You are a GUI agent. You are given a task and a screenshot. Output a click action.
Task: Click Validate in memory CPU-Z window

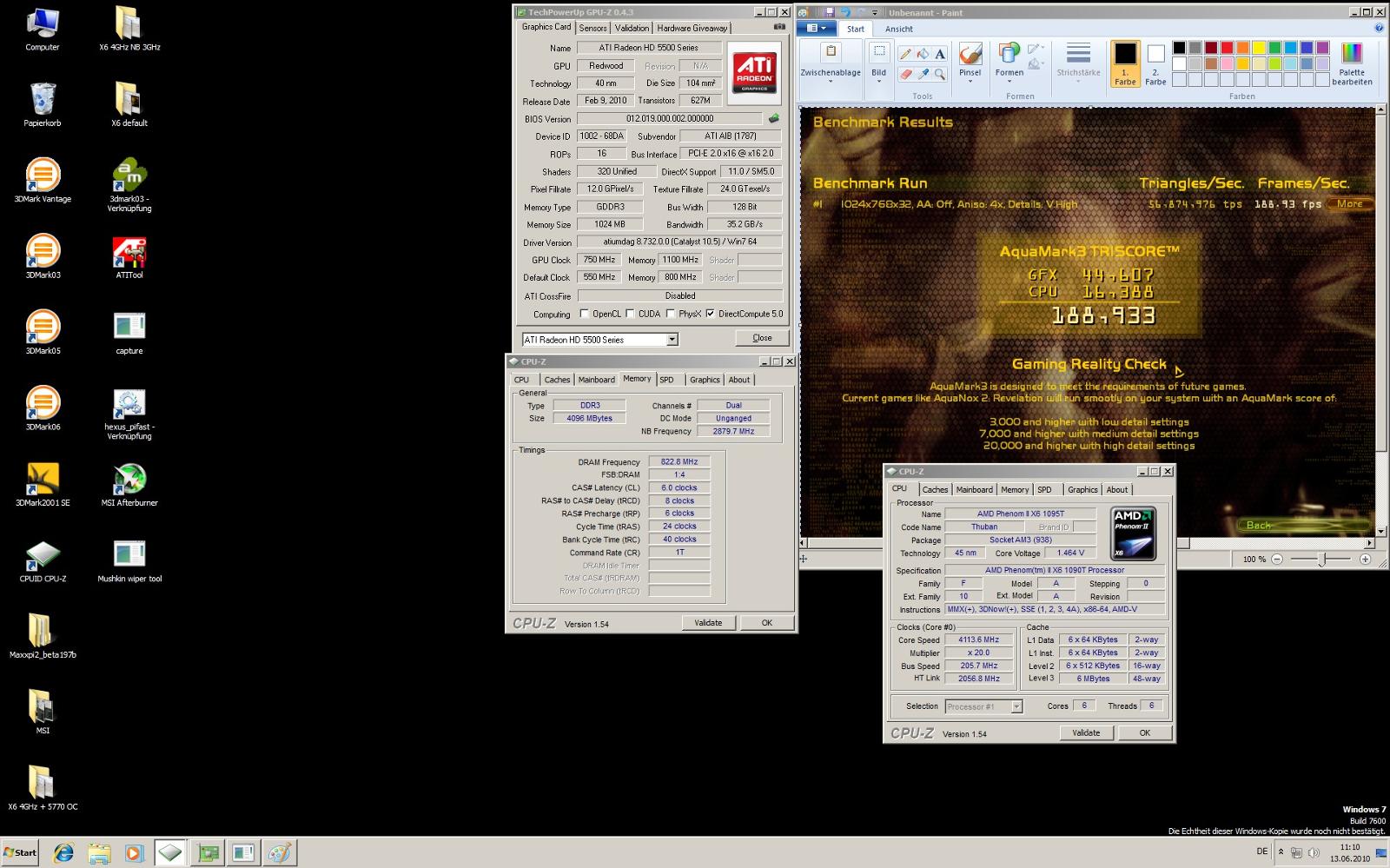pos(708,623)
